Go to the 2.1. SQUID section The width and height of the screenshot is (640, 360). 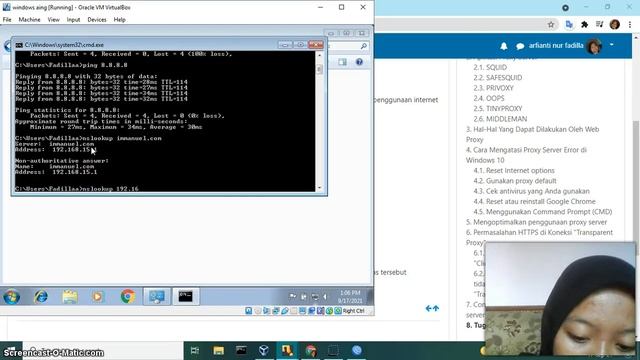point(490,67)
